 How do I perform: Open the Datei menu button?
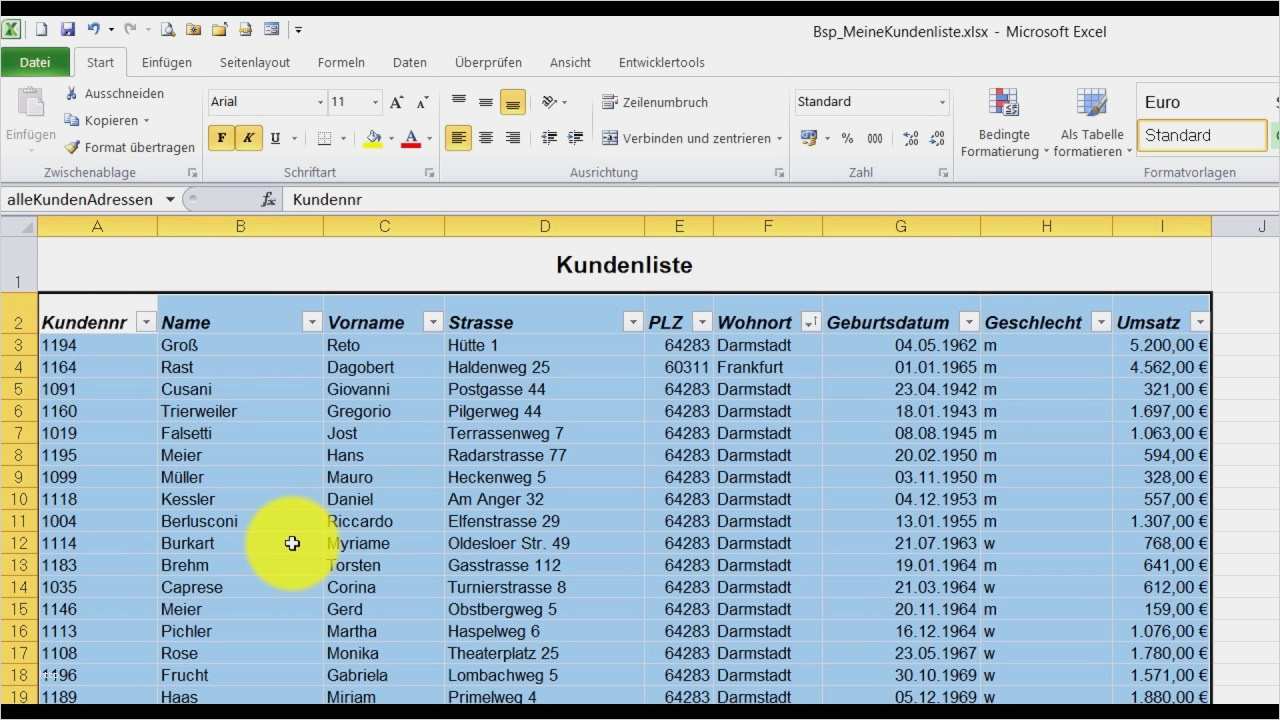[35, 62]
